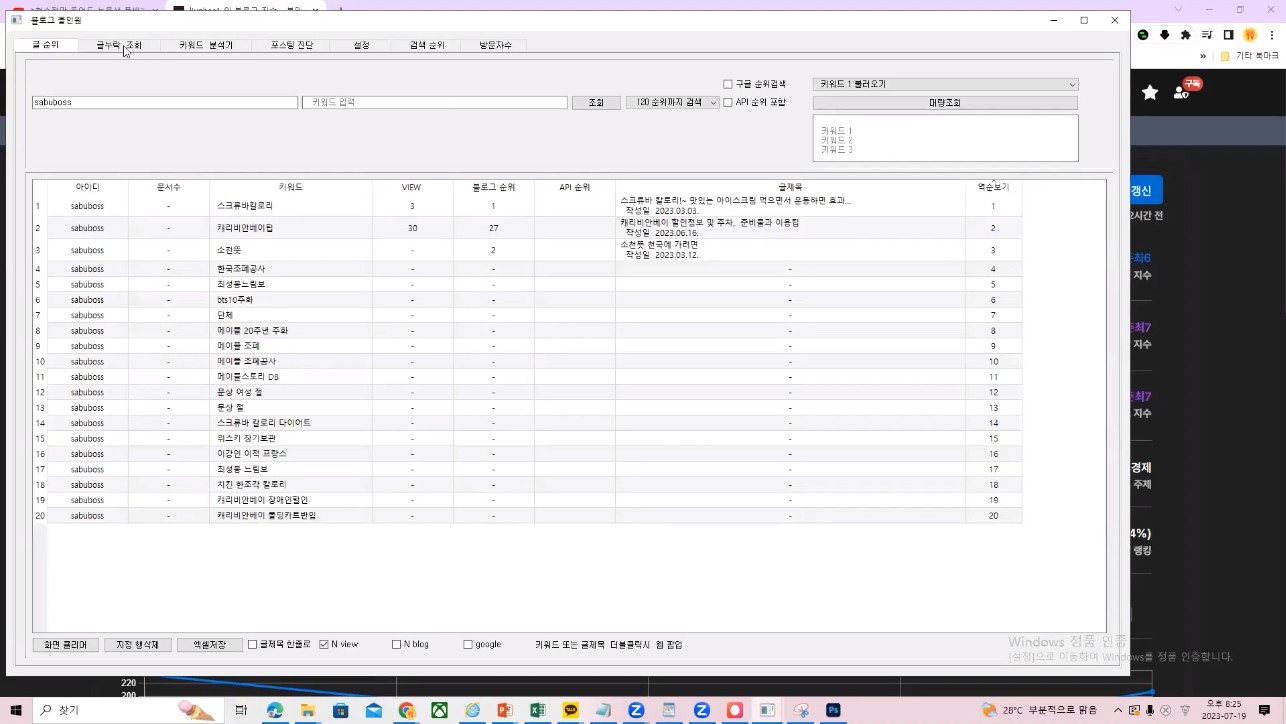Image resolution: width=1286 pixels, height=724 pixels.
Task: Check the google checkbox
Action: (x=468, y=645)
